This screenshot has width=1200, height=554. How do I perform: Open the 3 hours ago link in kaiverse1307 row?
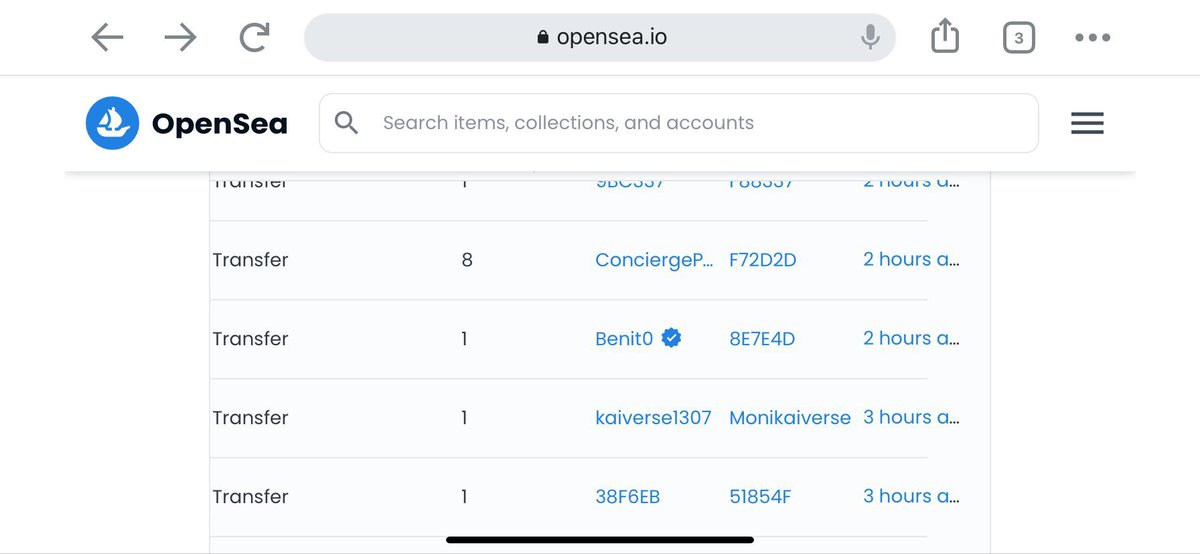tap(911, 417)
